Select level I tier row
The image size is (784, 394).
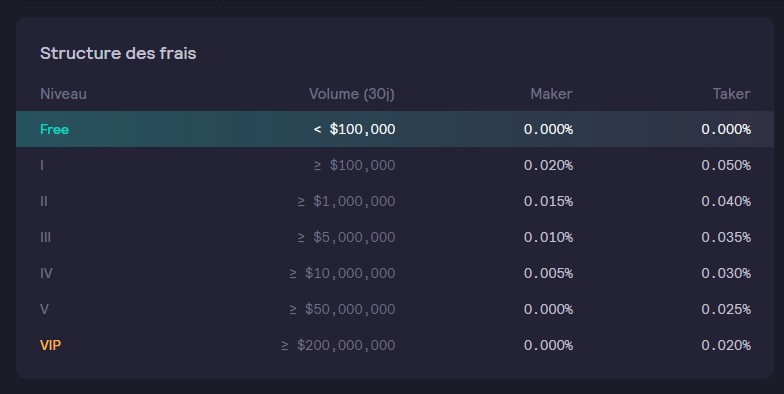coord(395,165)
